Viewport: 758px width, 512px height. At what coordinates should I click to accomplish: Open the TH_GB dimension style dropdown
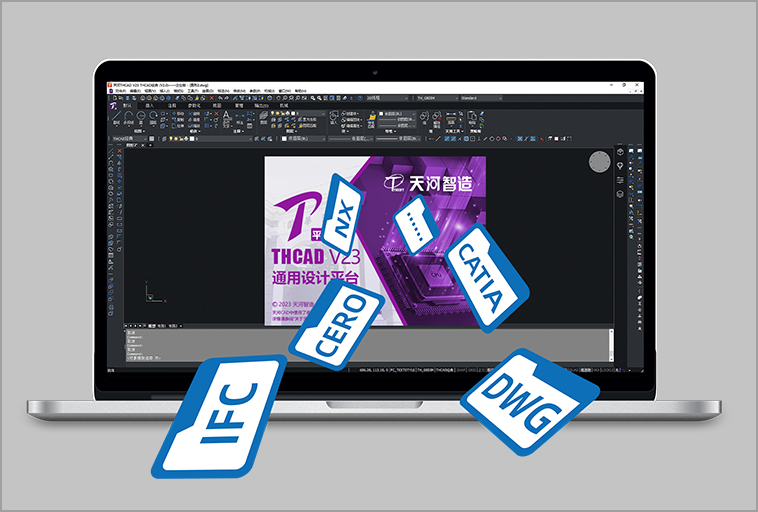(437, 98)
